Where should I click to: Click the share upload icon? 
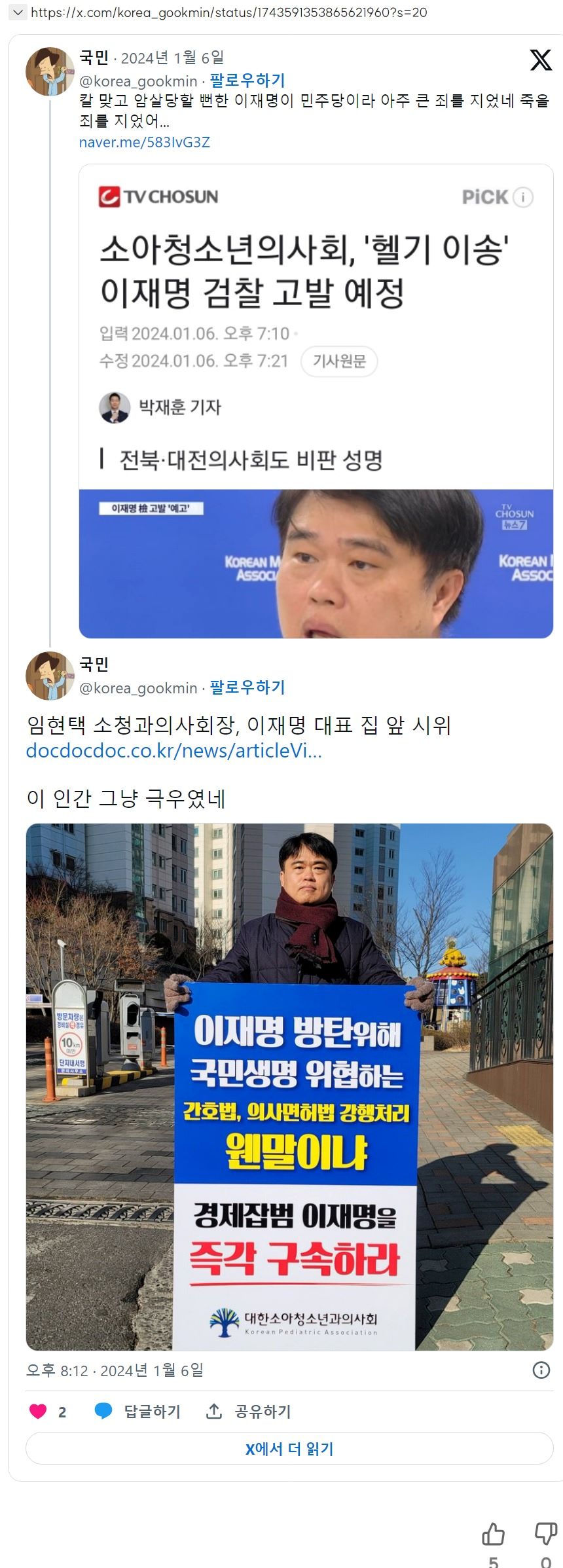point(213,1411)
